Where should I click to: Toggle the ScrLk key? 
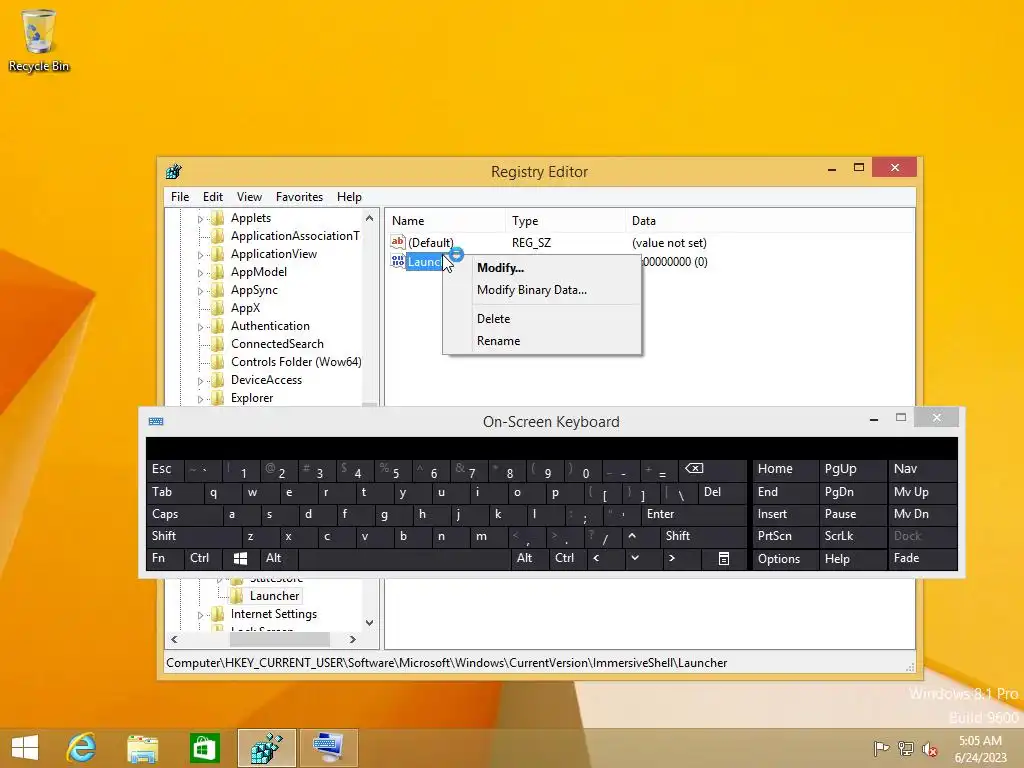pos(852,536)
